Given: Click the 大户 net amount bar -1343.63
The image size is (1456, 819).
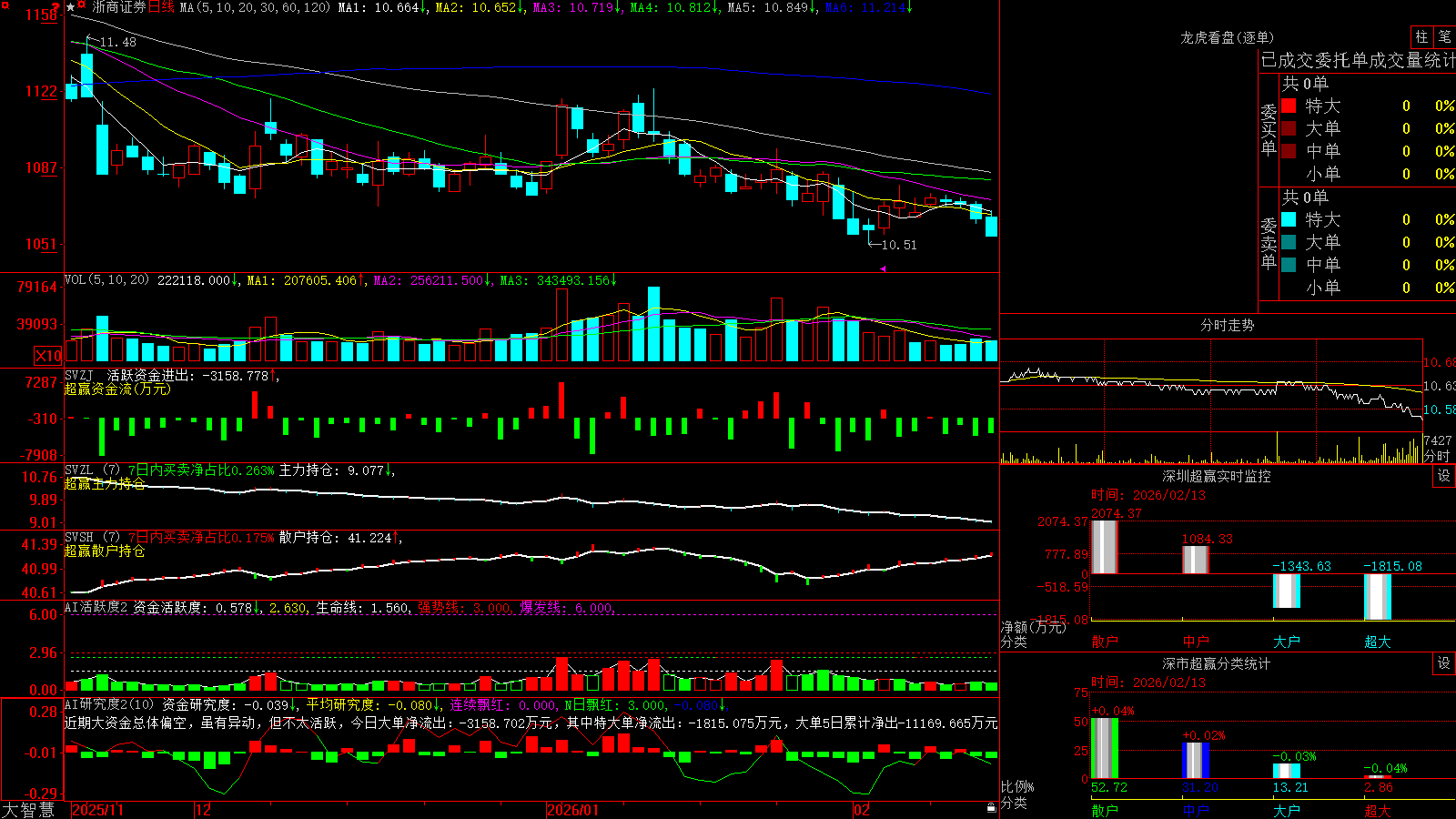Looking at the screenshot, I should point(1286,591).
